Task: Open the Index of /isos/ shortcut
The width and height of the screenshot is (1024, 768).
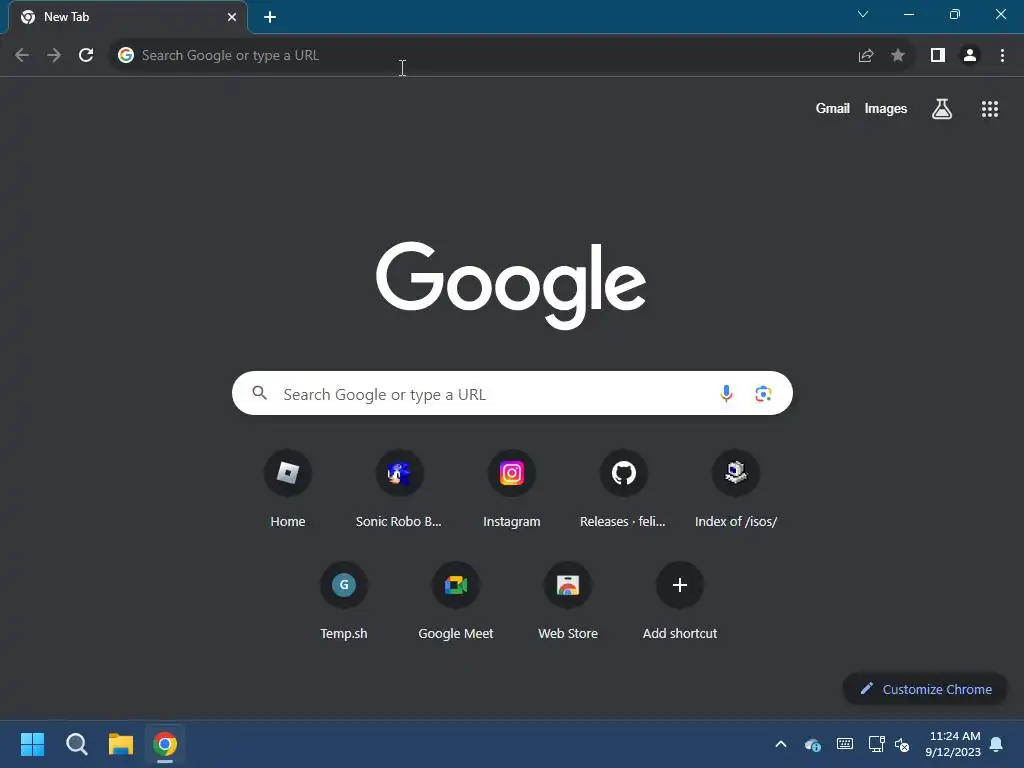Action: tap(735, 488)
